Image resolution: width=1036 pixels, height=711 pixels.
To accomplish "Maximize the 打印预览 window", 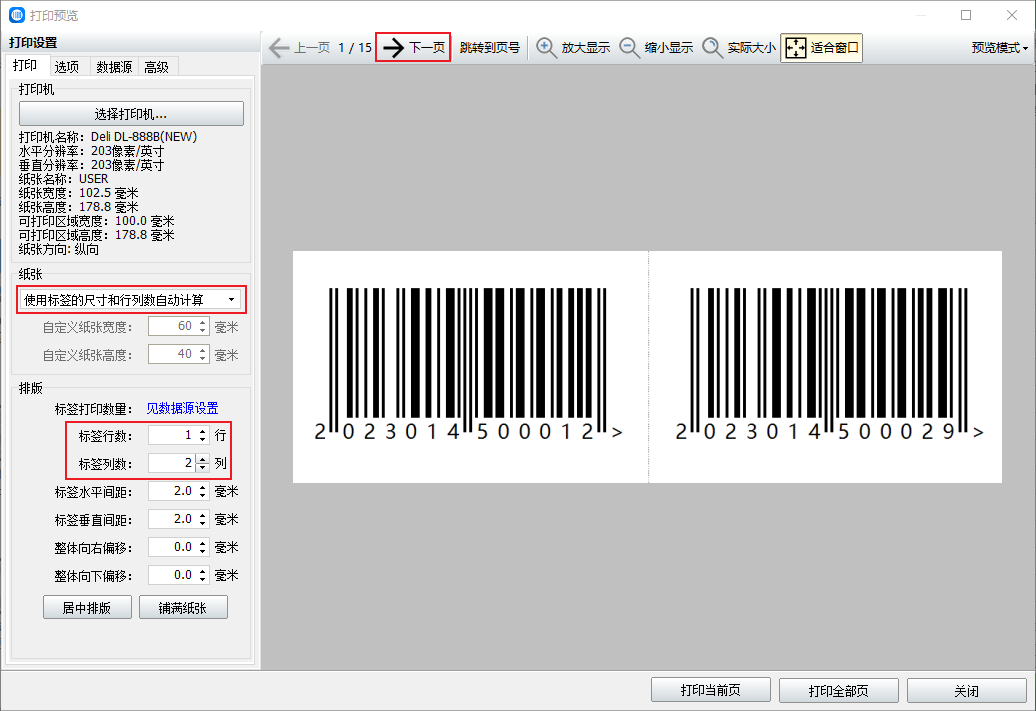I will pyautogui.click(x=966, y=15).
